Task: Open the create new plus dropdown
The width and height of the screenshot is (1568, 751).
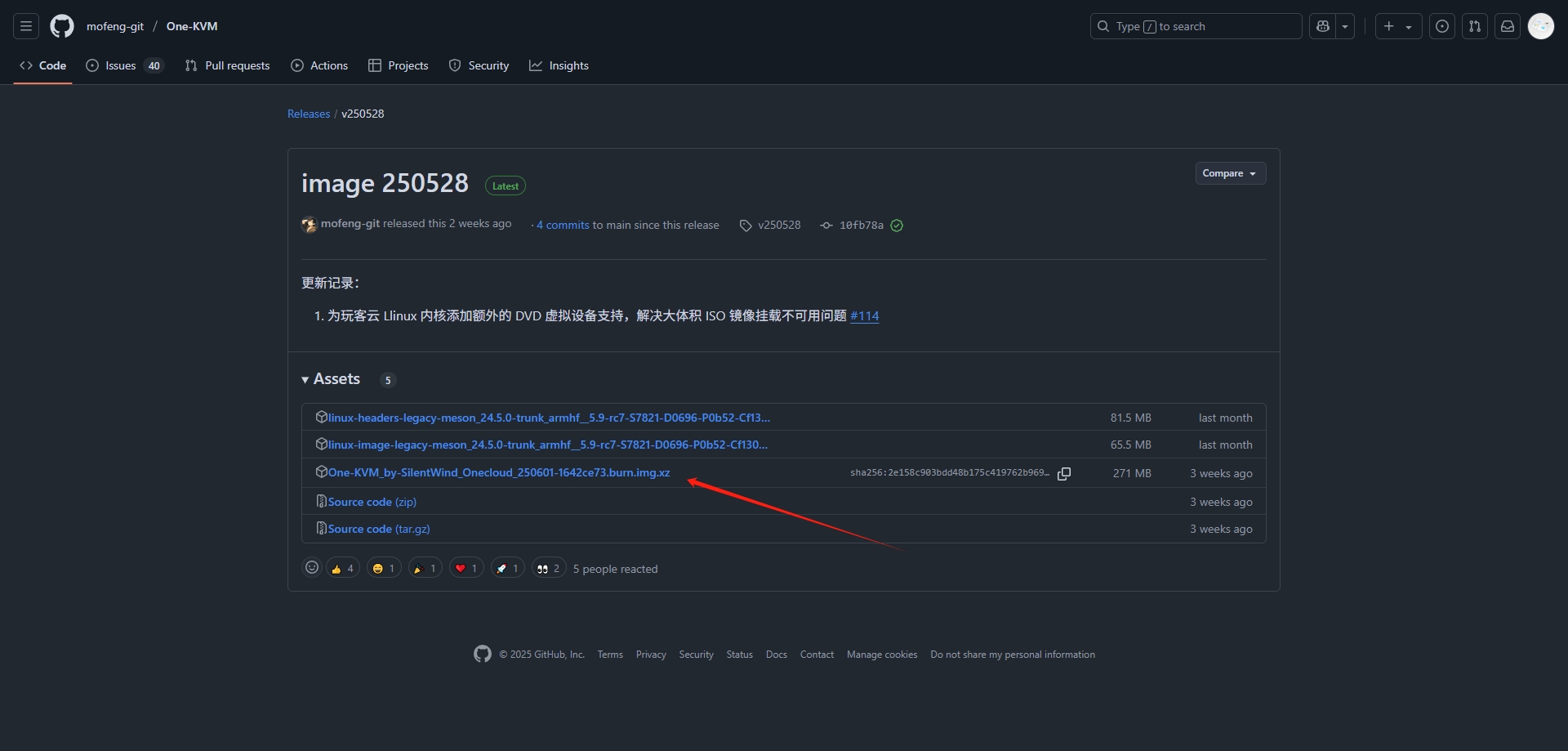Action: [x=1398, y=26]
